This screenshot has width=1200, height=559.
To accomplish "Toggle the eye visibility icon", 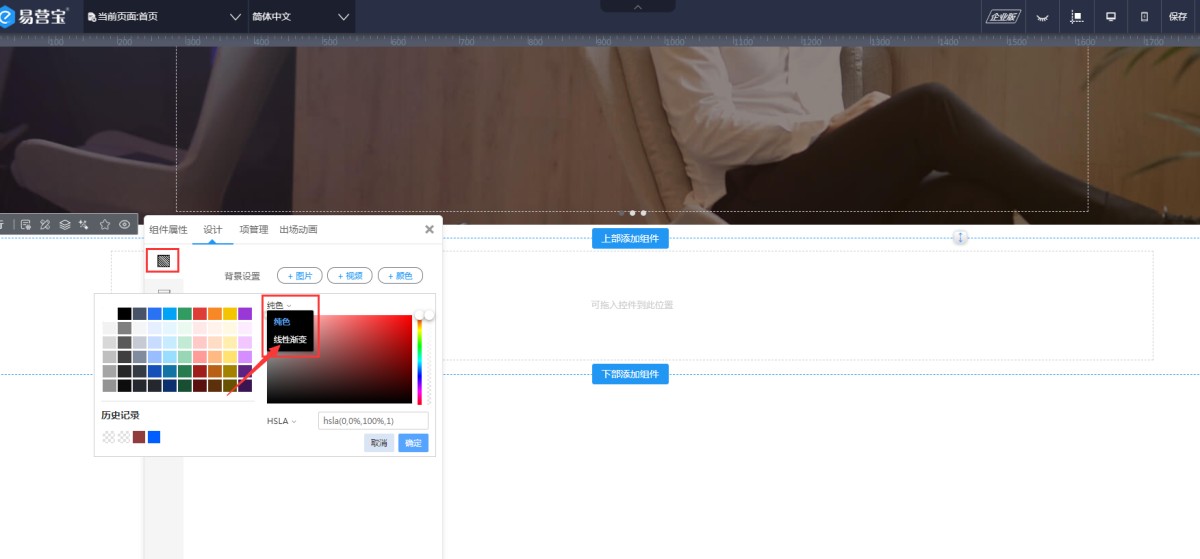I will tap(125, 224).
